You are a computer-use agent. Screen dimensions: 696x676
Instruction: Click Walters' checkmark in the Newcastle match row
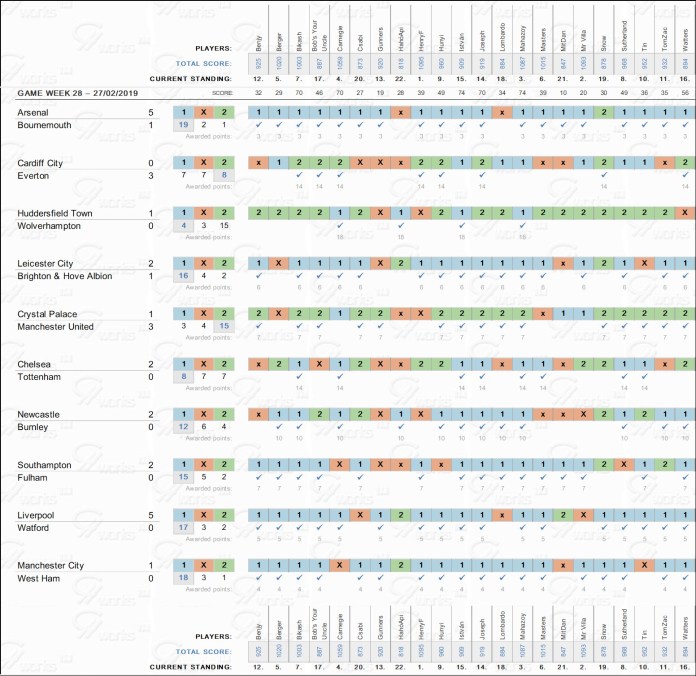pyautogui.click(x=684, y=427)
